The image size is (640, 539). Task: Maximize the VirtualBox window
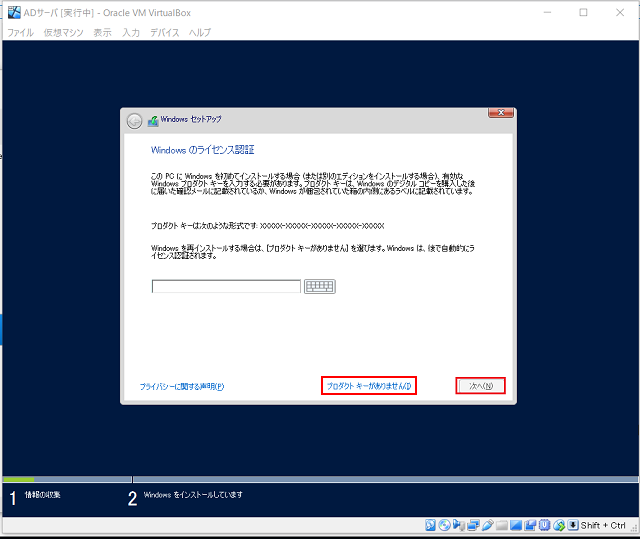pos(584,13)
